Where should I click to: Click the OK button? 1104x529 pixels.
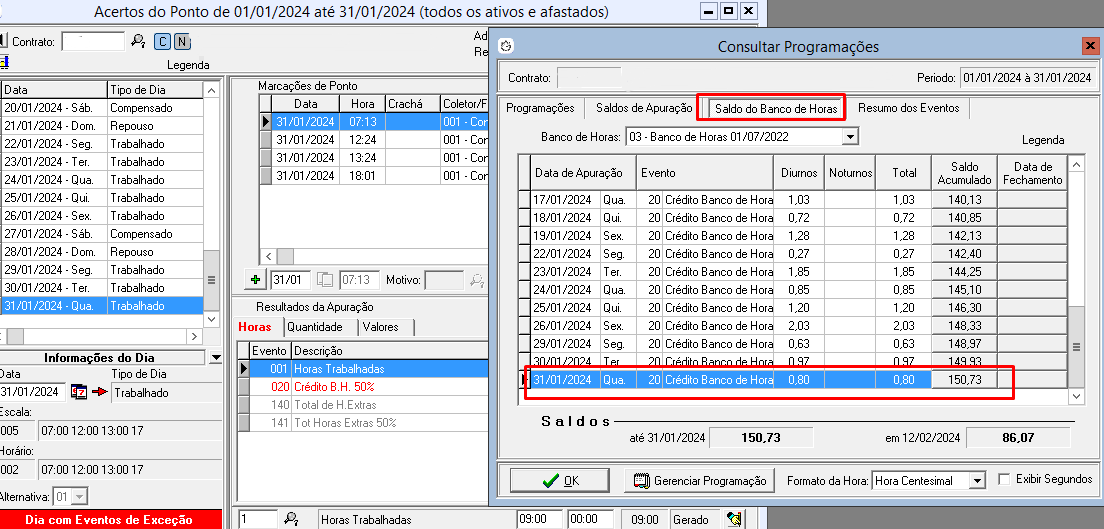[559, 481]
